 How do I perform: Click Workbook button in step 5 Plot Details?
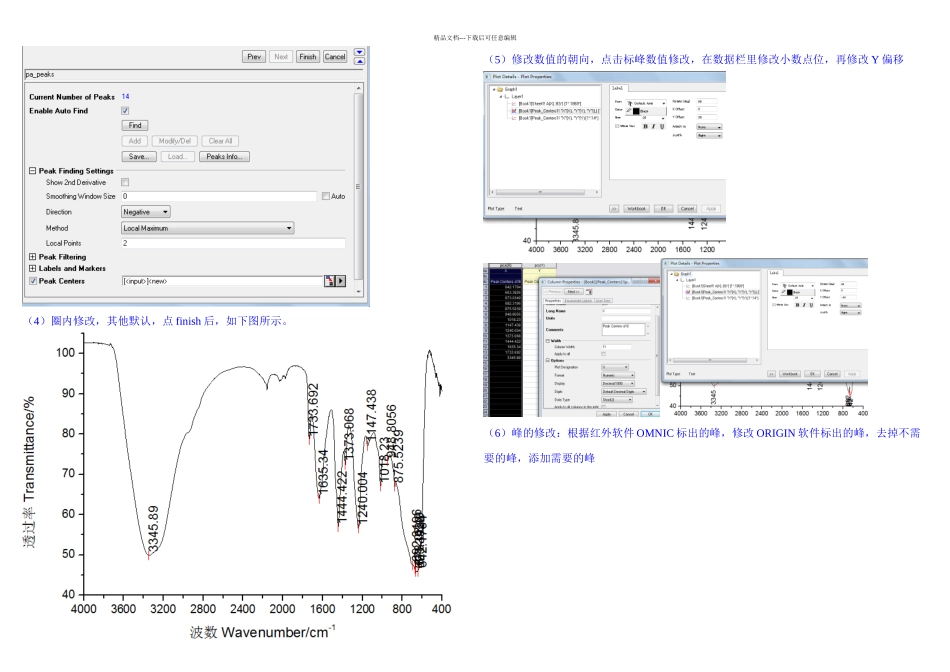coord(636,208)
